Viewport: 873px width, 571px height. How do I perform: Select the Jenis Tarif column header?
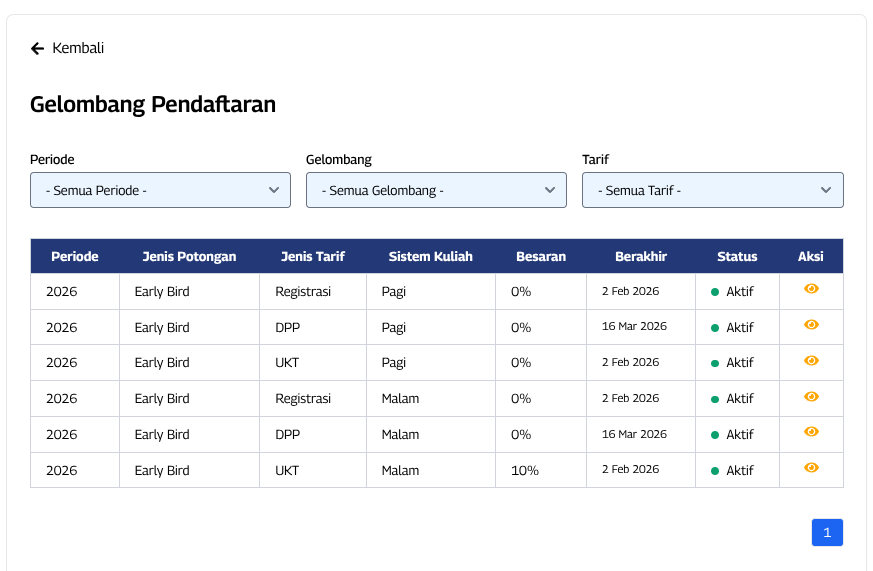313,256
